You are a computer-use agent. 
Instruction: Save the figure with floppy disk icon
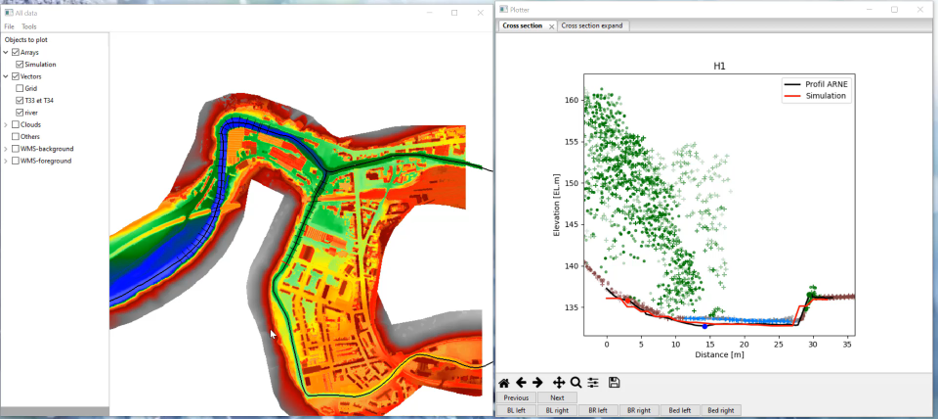pyautogui.click(x=614, y=382)
